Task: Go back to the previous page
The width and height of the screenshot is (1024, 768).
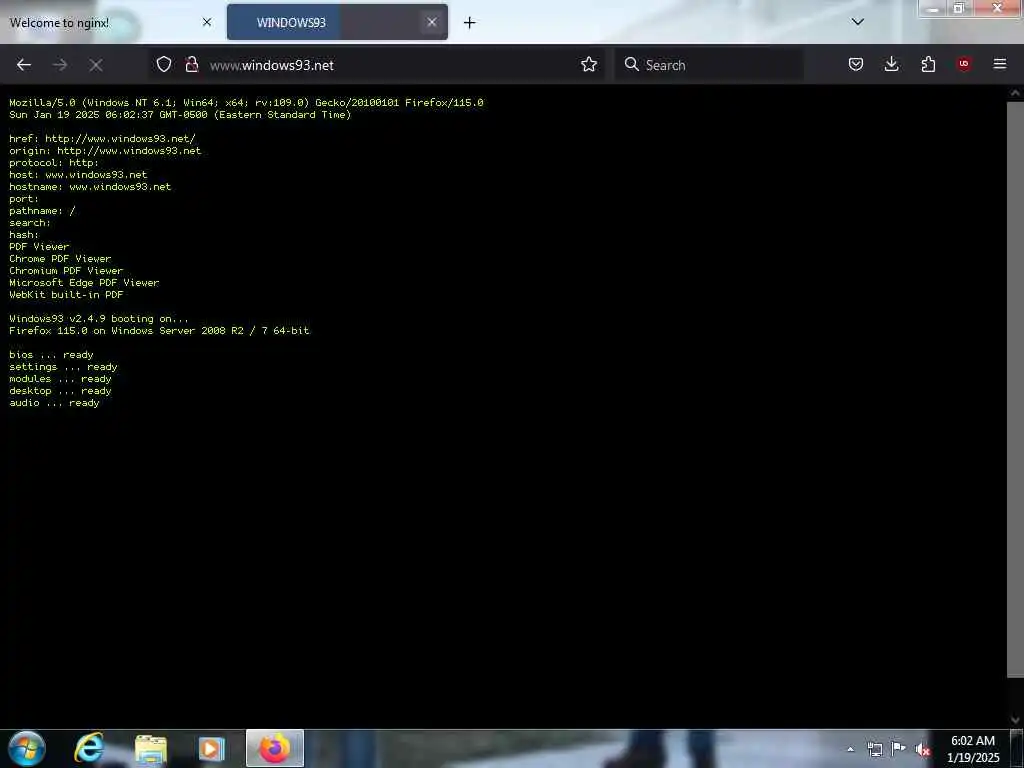Action: (x=24, y=65)
